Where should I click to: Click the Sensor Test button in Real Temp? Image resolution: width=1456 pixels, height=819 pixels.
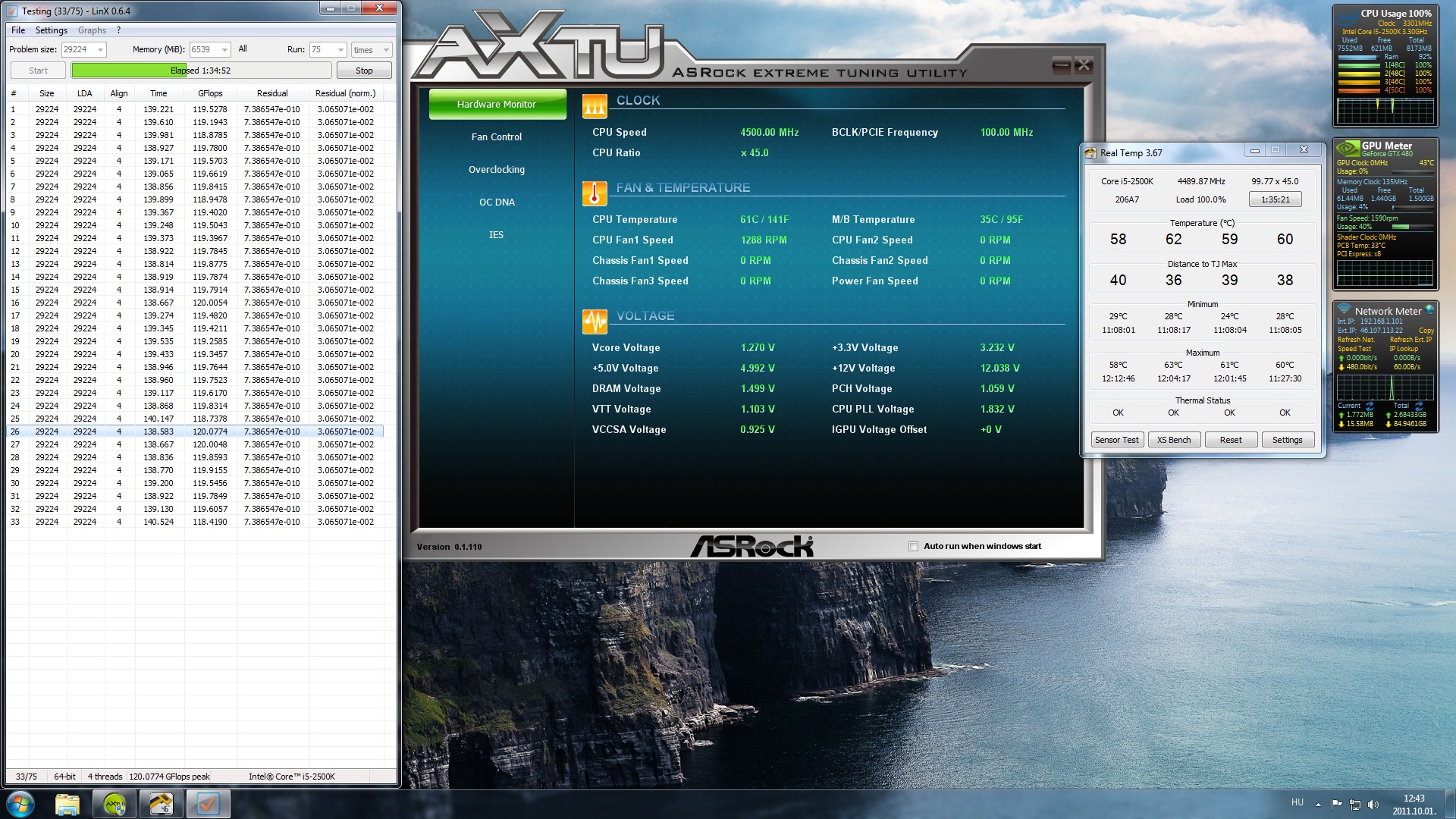[1116, 440]
